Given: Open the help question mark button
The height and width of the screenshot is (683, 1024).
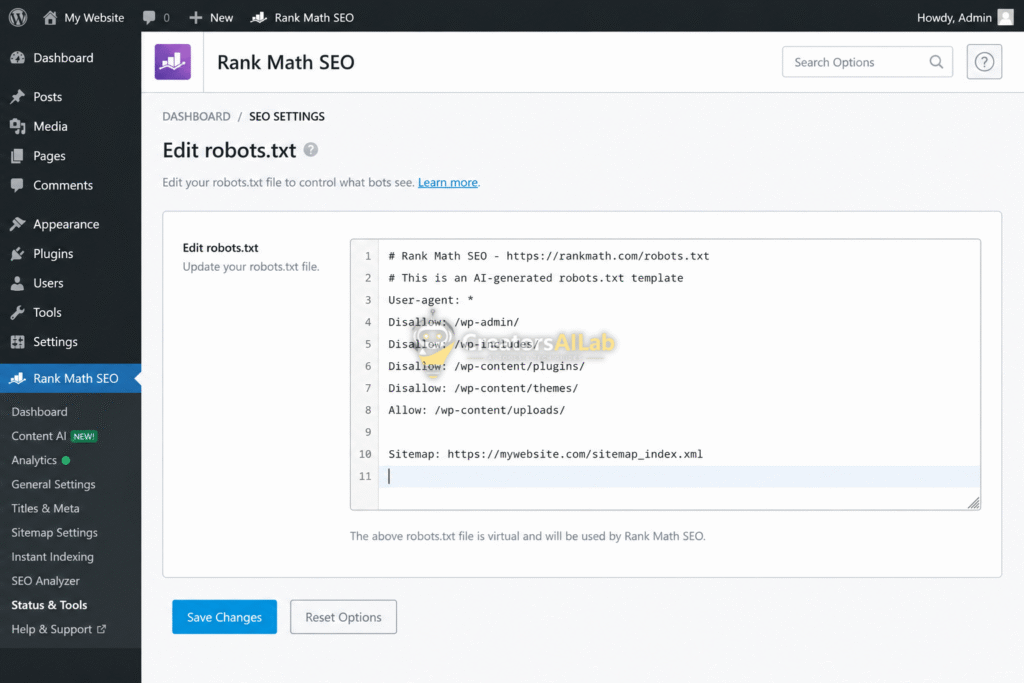Looking at the screenshot, I should 984,62.
